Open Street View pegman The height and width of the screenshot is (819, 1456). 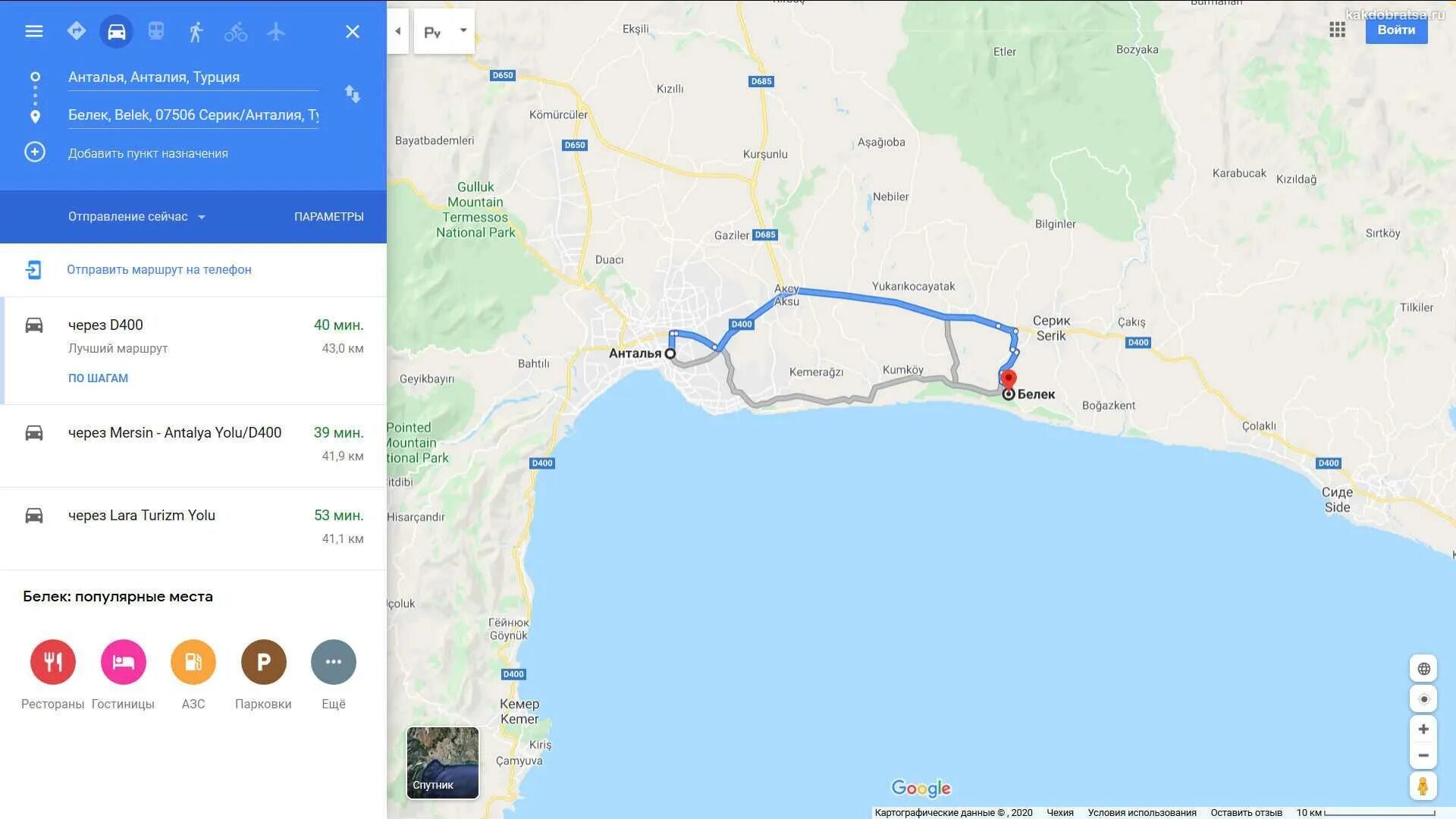click(1423, 786)
